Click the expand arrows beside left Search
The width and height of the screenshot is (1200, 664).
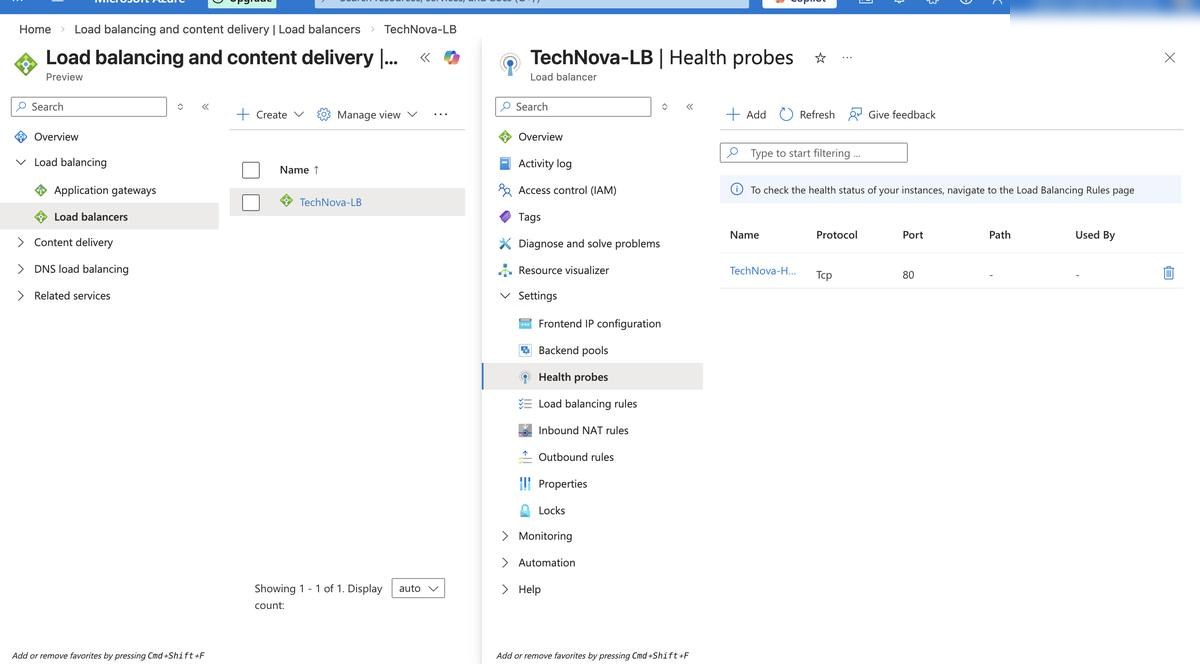pos(180,107)
